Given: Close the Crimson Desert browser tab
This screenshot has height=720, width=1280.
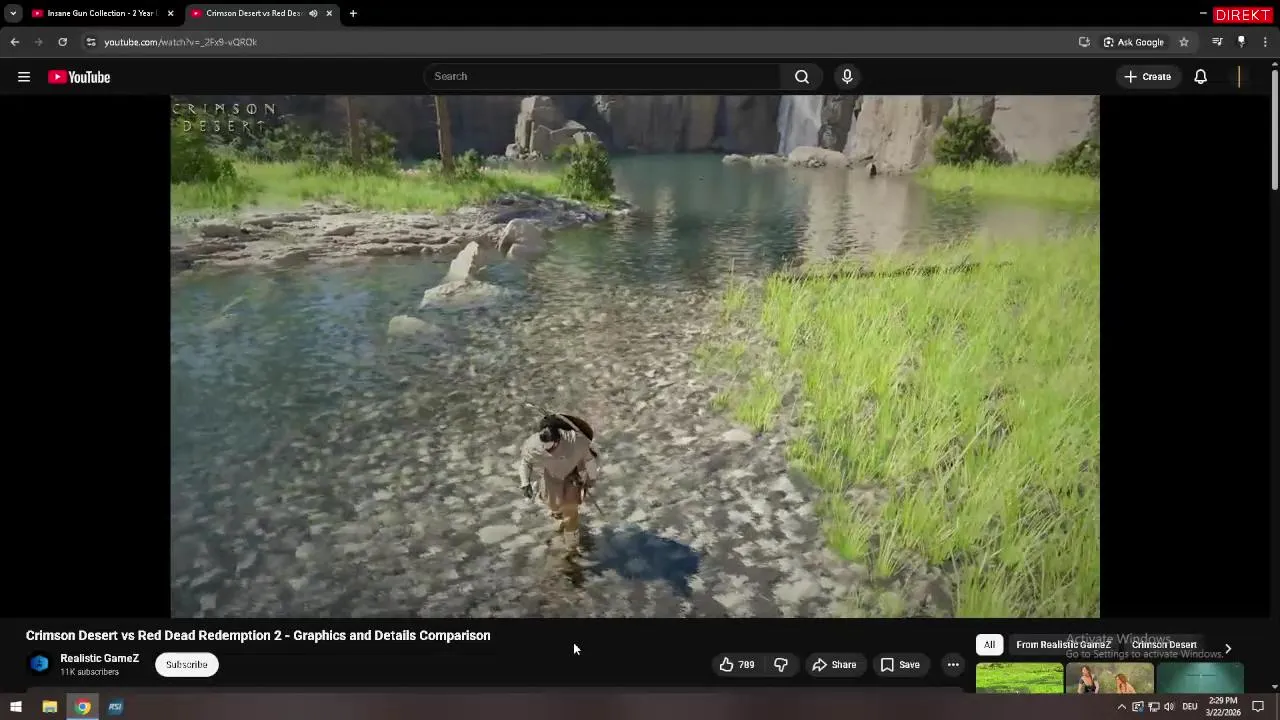Looking at the screenshot, I should pyautogui.click(x=329, y=13).
